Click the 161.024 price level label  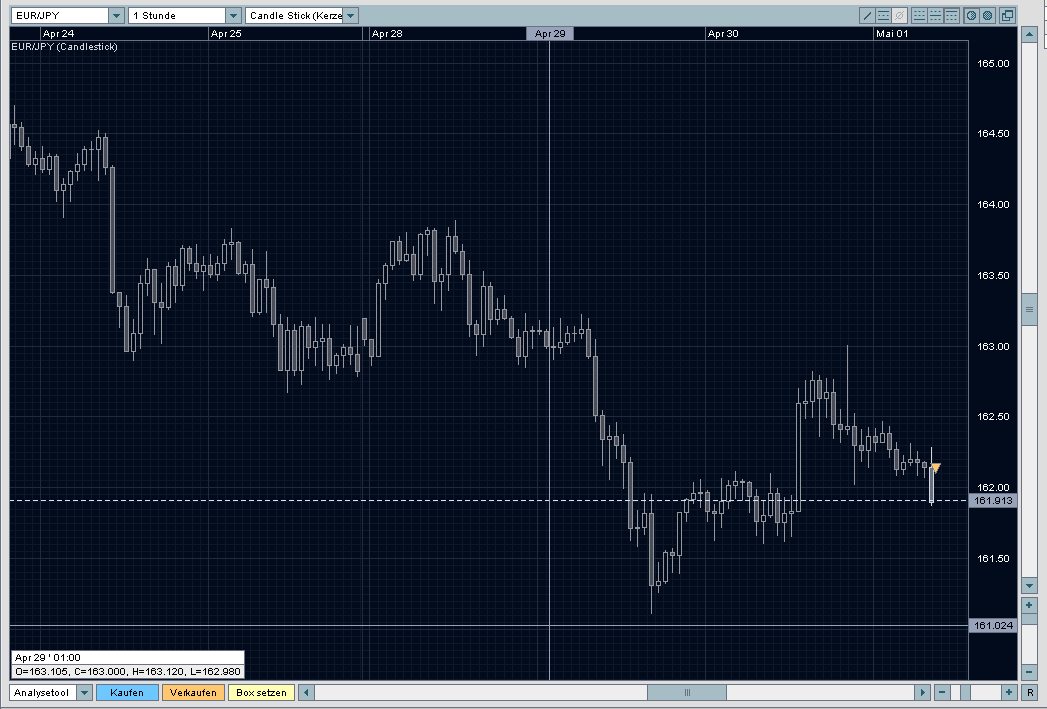[x=993, y=626]
